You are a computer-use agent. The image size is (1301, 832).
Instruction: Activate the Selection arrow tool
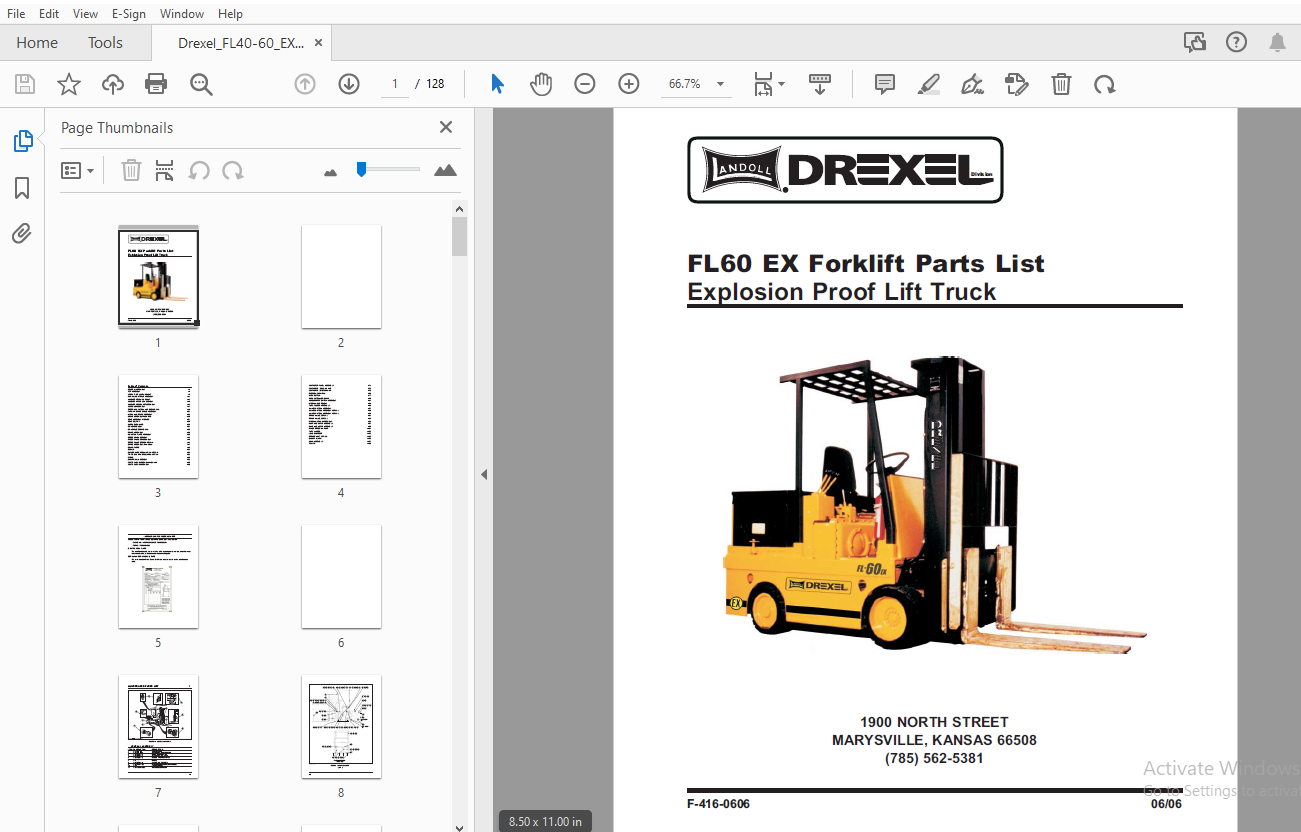(497, 84)
